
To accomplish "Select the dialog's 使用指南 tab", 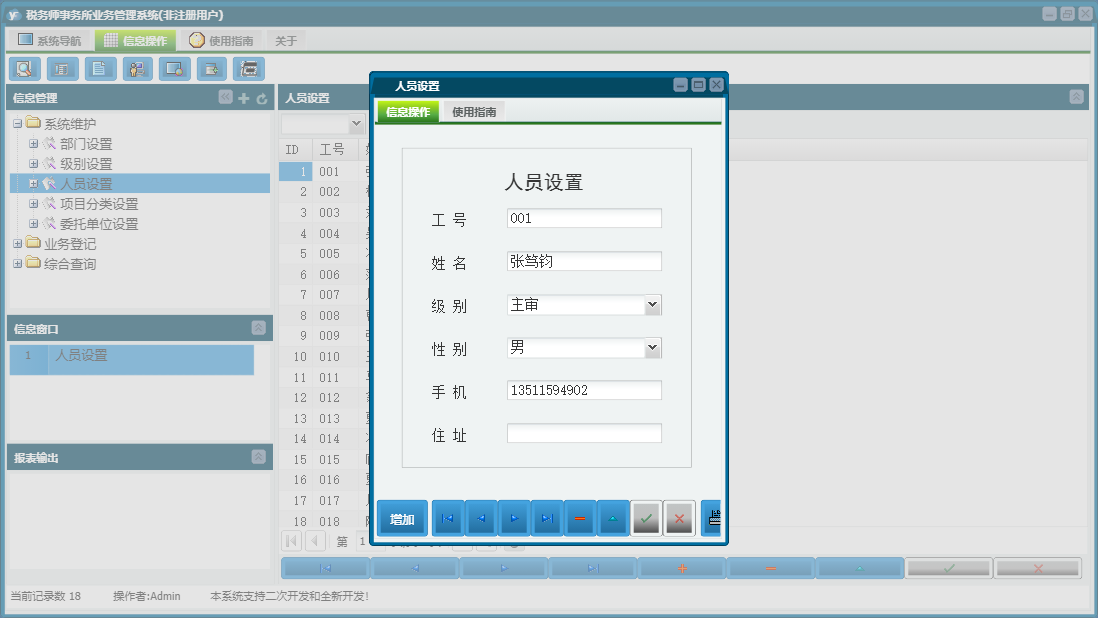I will coord(474,112).
